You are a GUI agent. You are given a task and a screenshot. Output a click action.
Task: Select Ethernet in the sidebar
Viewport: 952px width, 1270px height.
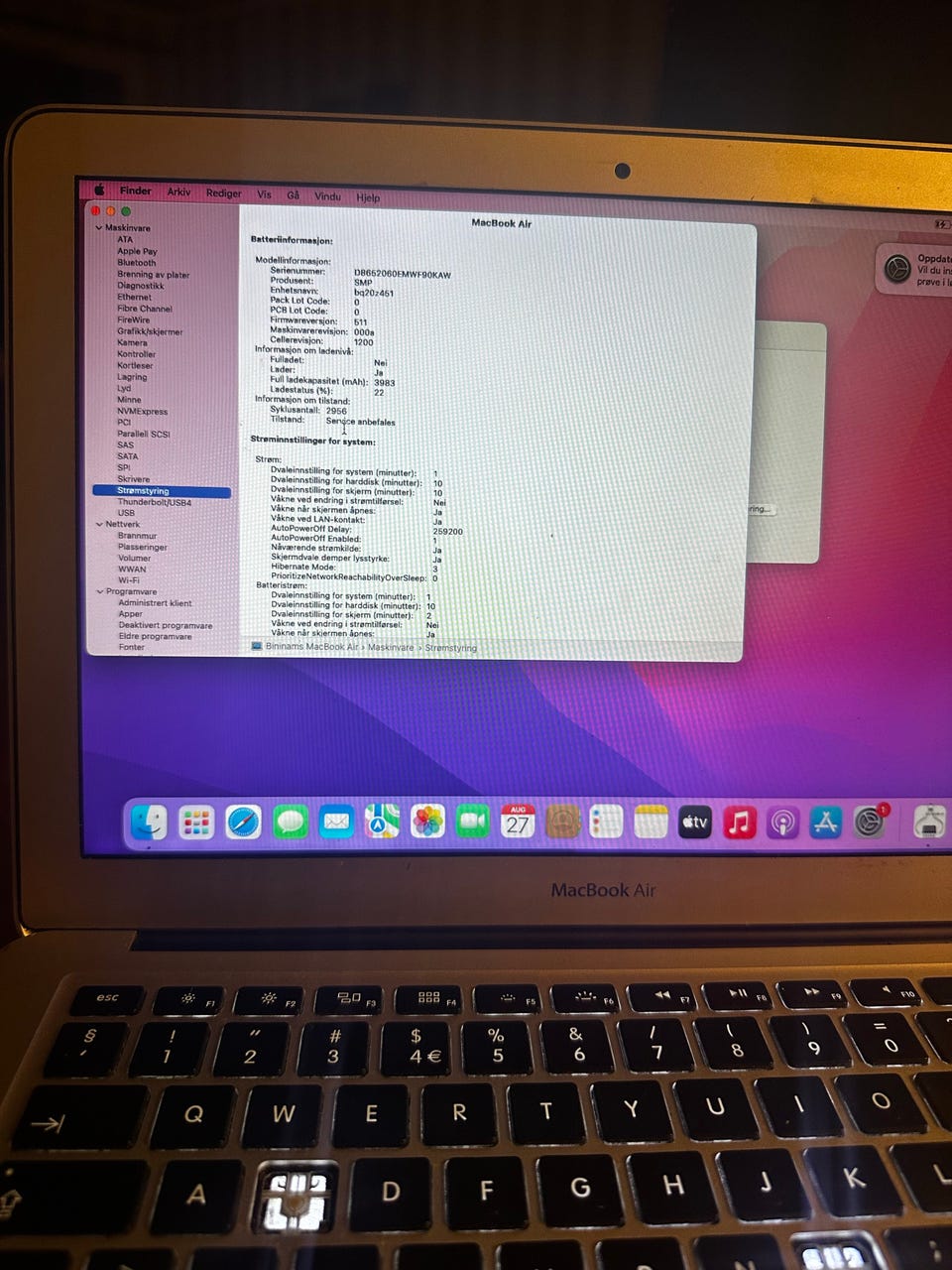click(134, 297)
